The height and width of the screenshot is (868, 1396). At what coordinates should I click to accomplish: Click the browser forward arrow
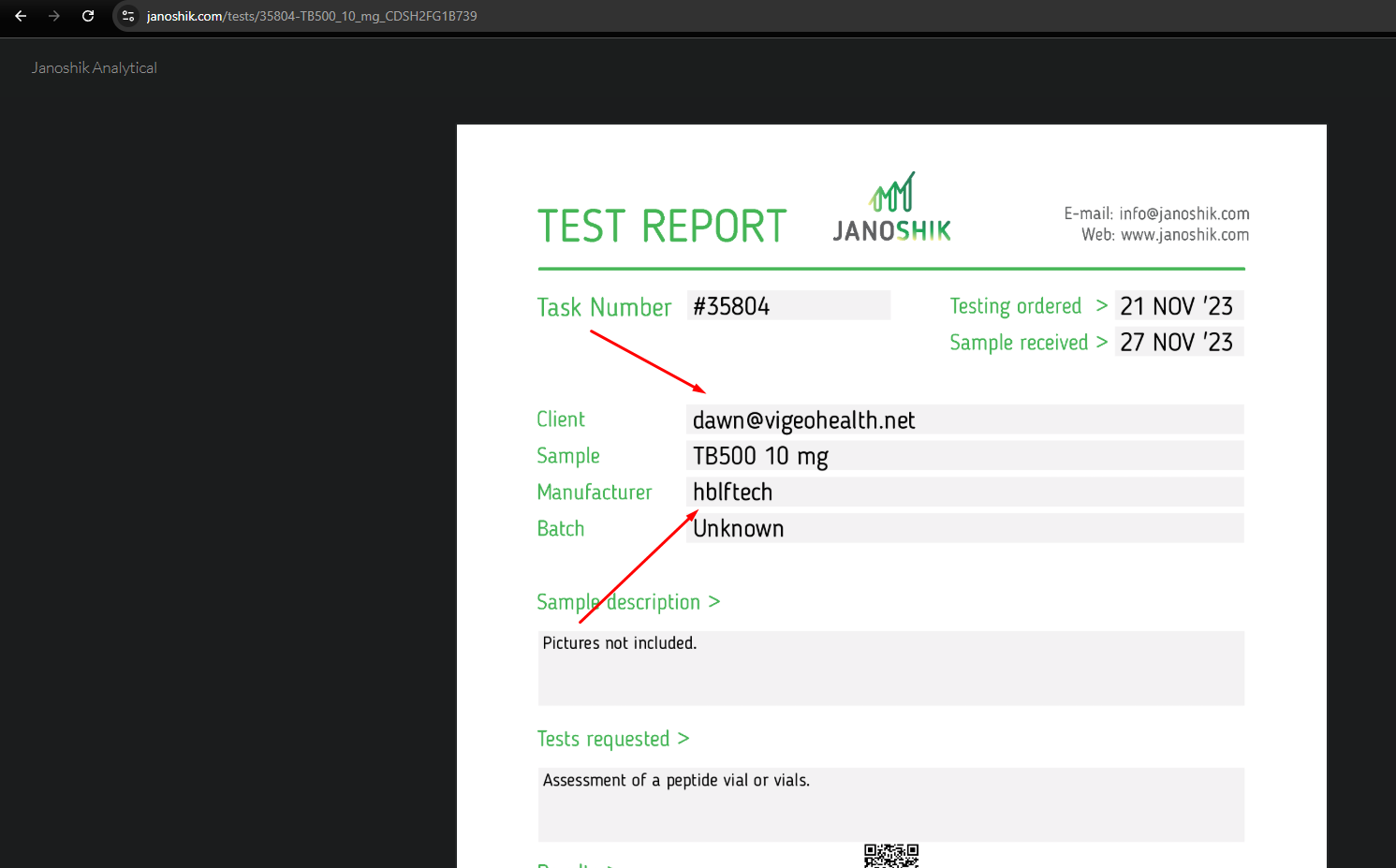point(54,16)
